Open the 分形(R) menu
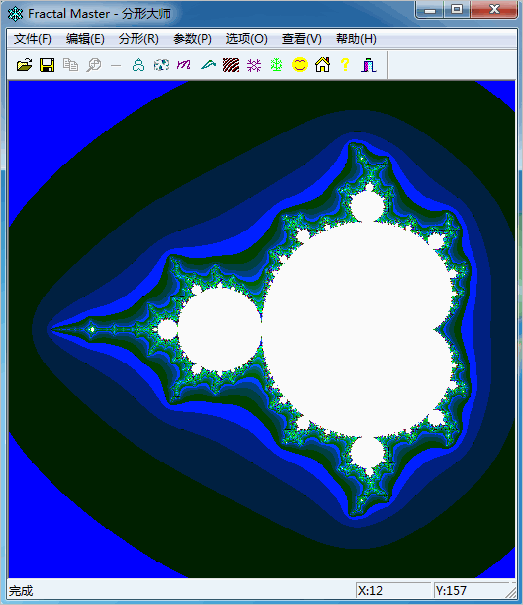Screen dimensions: 523x605 pos(139,39)
